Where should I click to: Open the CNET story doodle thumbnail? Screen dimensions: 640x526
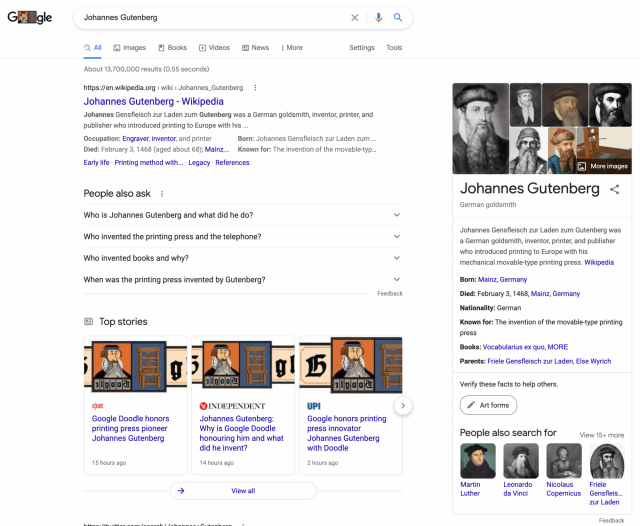point(136,364)
